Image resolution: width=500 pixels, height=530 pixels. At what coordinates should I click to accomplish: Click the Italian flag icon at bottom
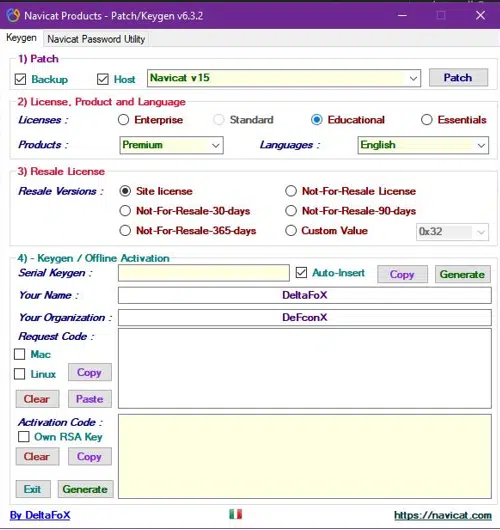click(235, 514)
